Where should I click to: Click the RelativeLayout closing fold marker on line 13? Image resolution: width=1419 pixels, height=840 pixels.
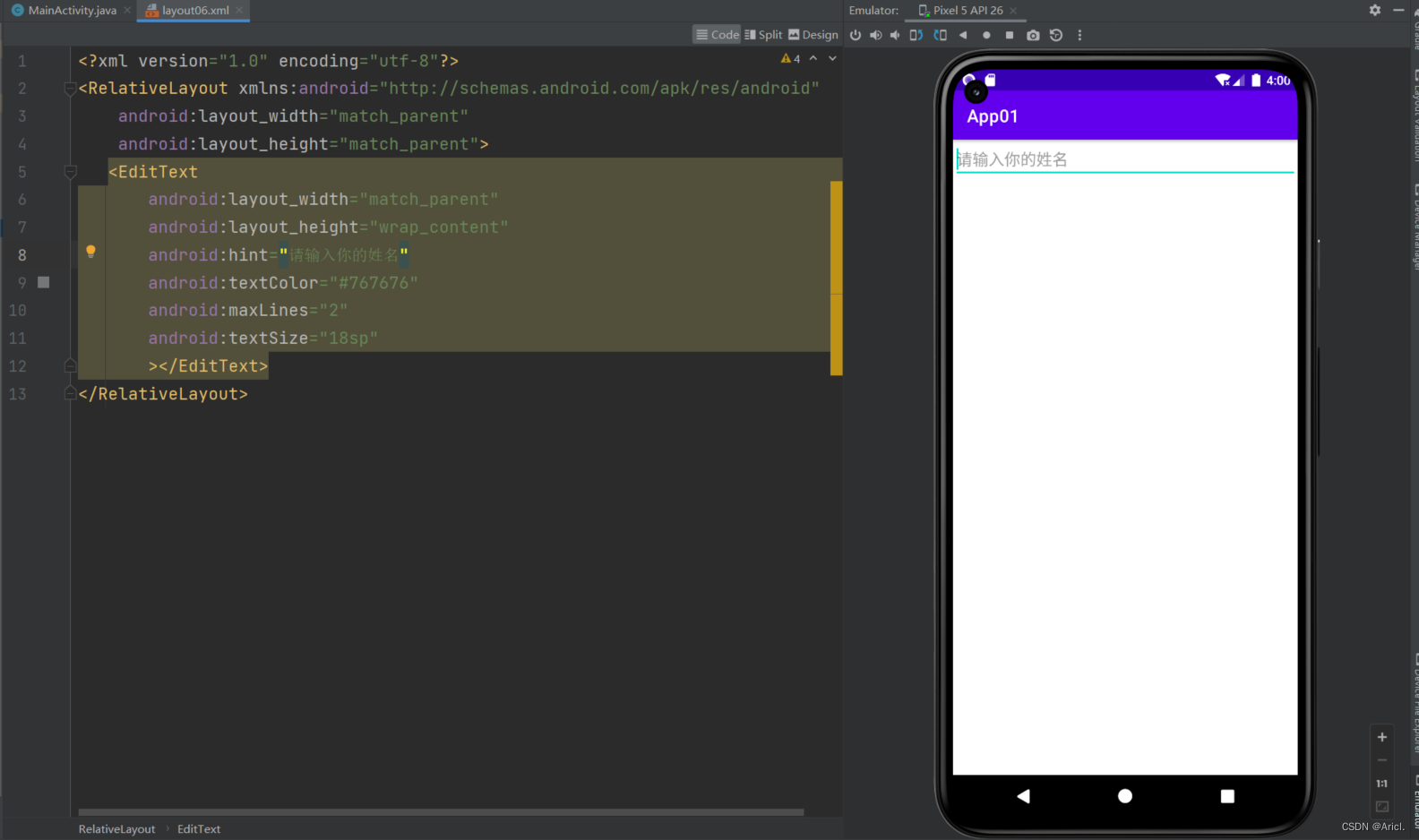[70, 393]
